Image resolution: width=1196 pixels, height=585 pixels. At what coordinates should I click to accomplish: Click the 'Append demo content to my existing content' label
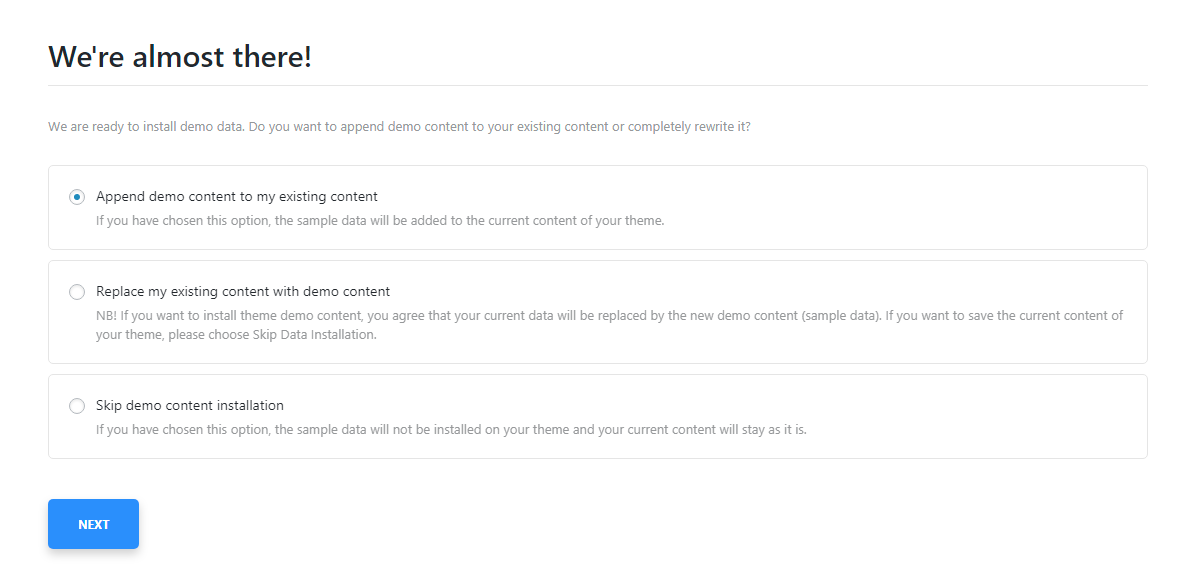[237, 197]
